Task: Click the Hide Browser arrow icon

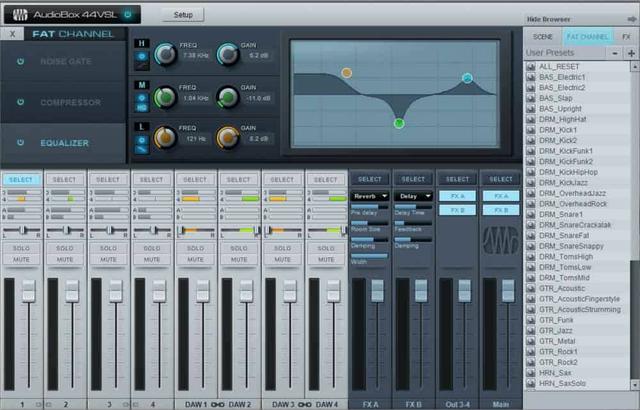Action: pos(629,20)
